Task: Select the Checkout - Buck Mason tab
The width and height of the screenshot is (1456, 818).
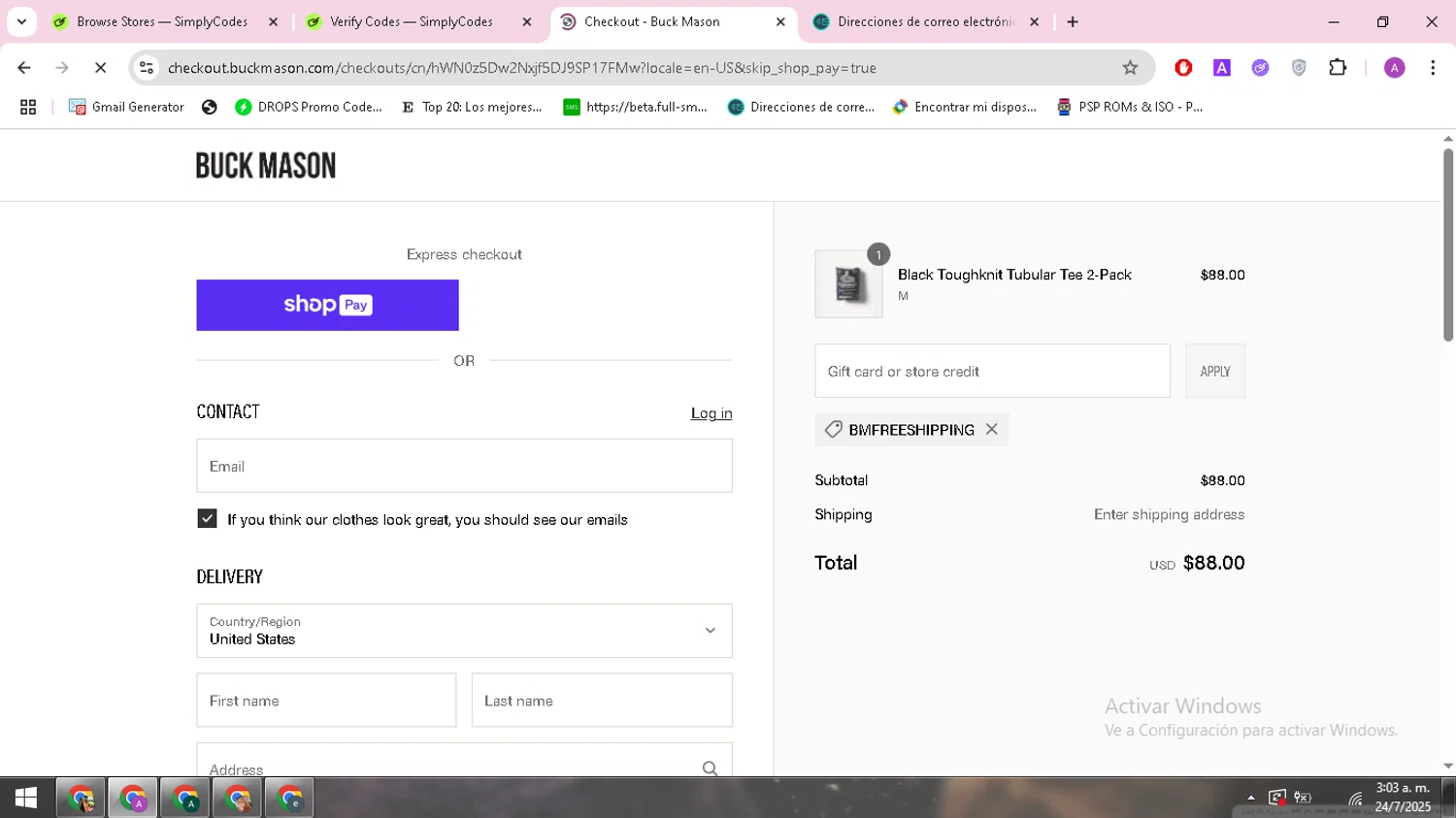Action: [652, 21]
